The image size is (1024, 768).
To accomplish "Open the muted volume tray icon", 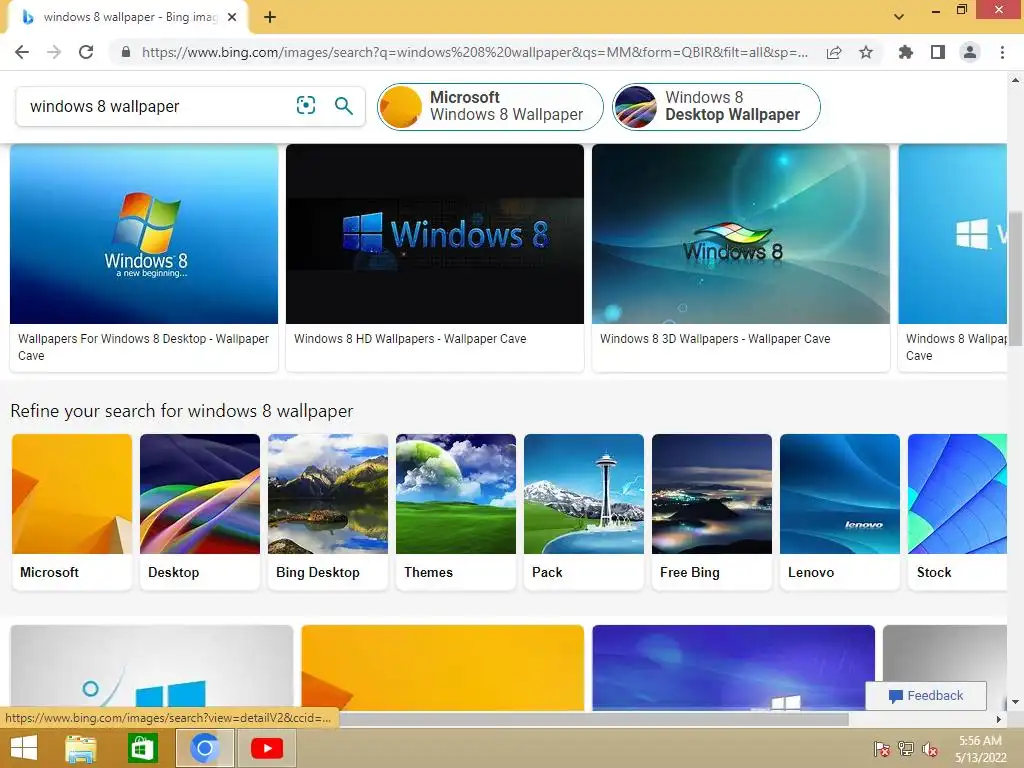I will tap(930, 748).
